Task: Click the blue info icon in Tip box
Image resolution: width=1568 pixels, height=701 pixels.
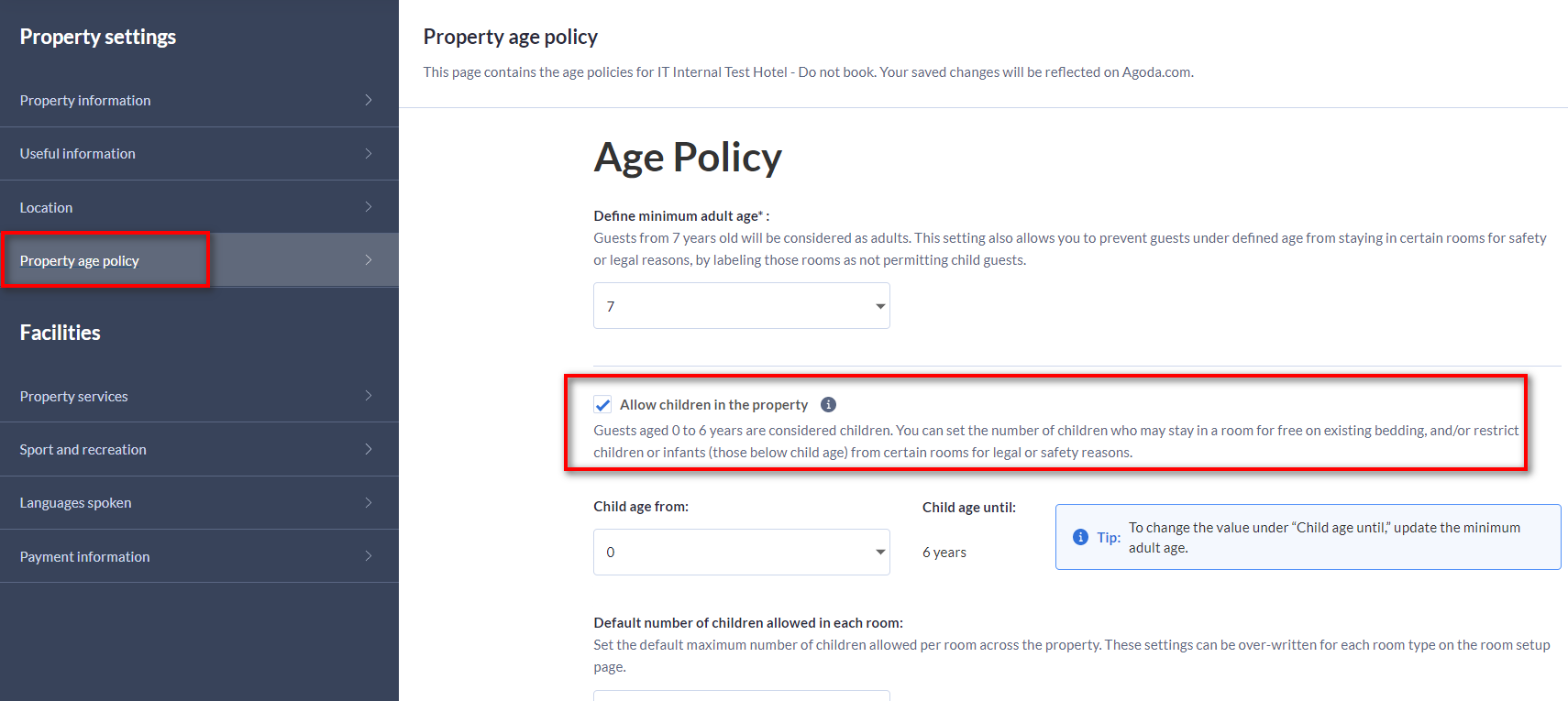Action: [x=1080, y=537]
